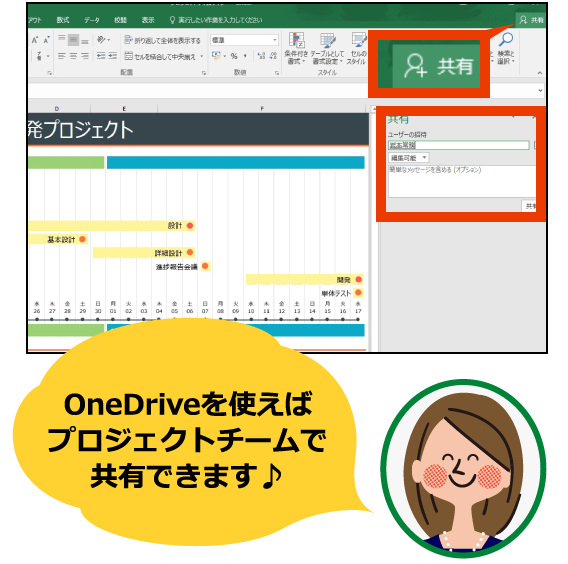Open the font group dialog launcher
This screenshot has height=564, width=568.
click(49, 73)
